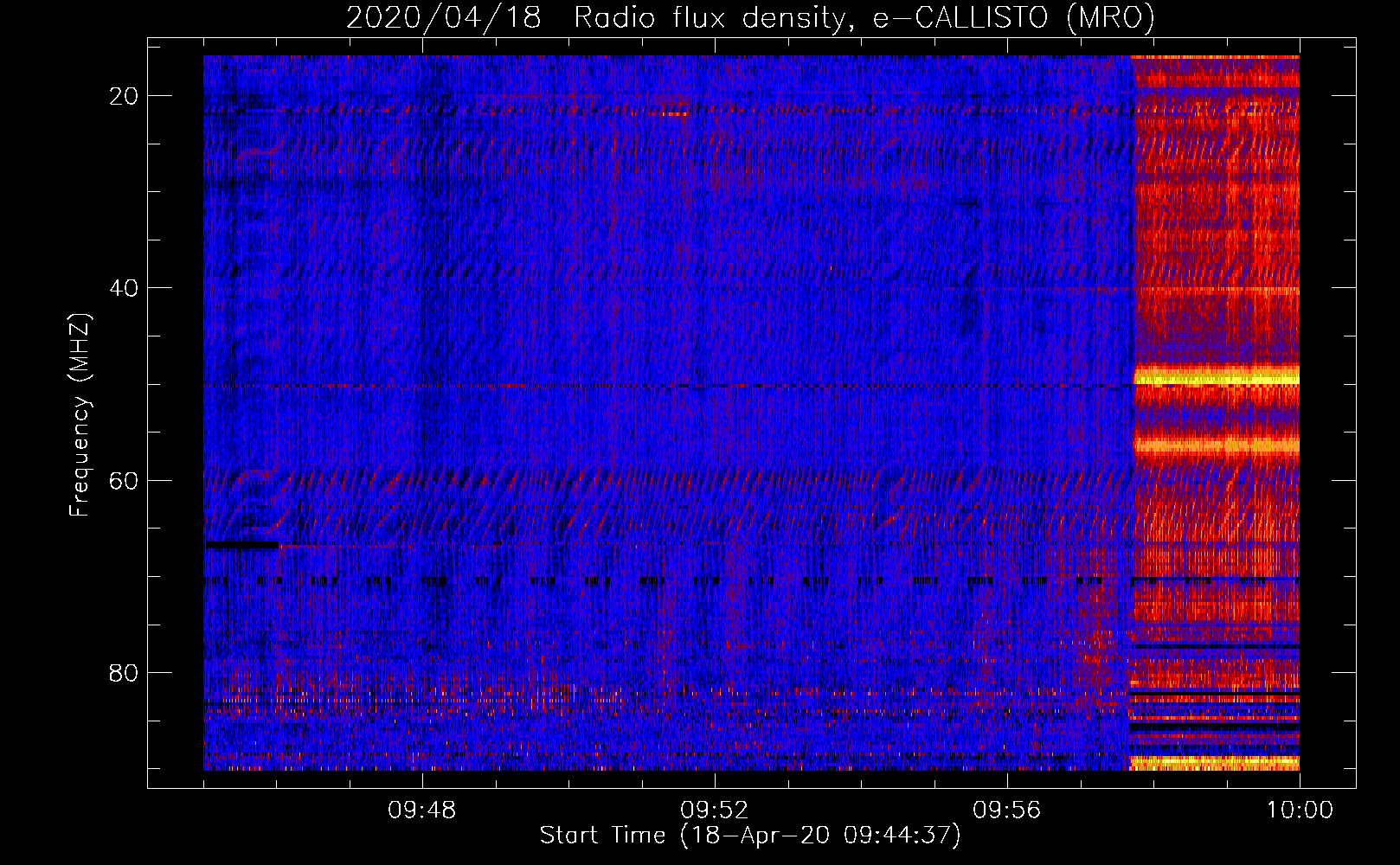Click the frequency tick label '20'
The height and width of the screenshot is (865, 1400).
click(125, 96)
